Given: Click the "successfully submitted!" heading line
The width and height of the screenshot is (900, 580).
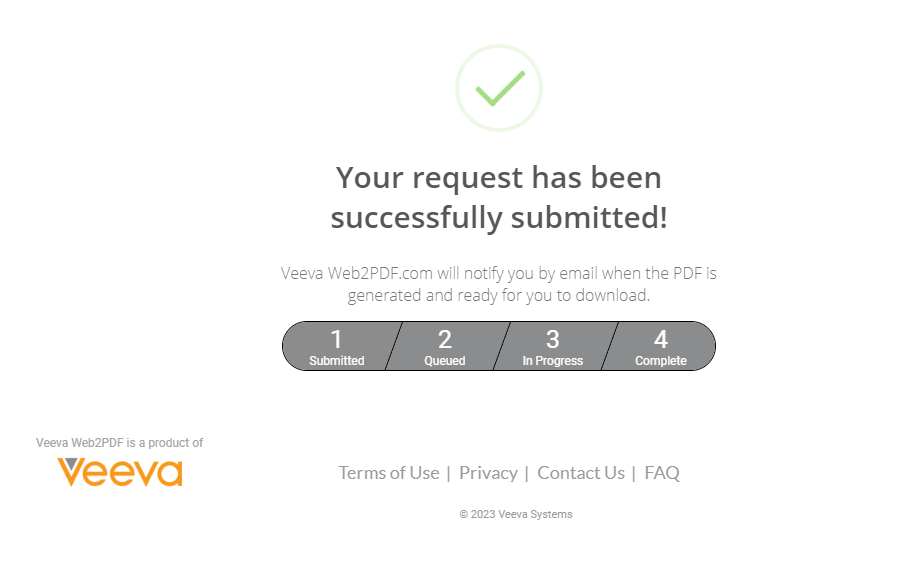Looking at the screenshot, I should click(x=499, y=217).
